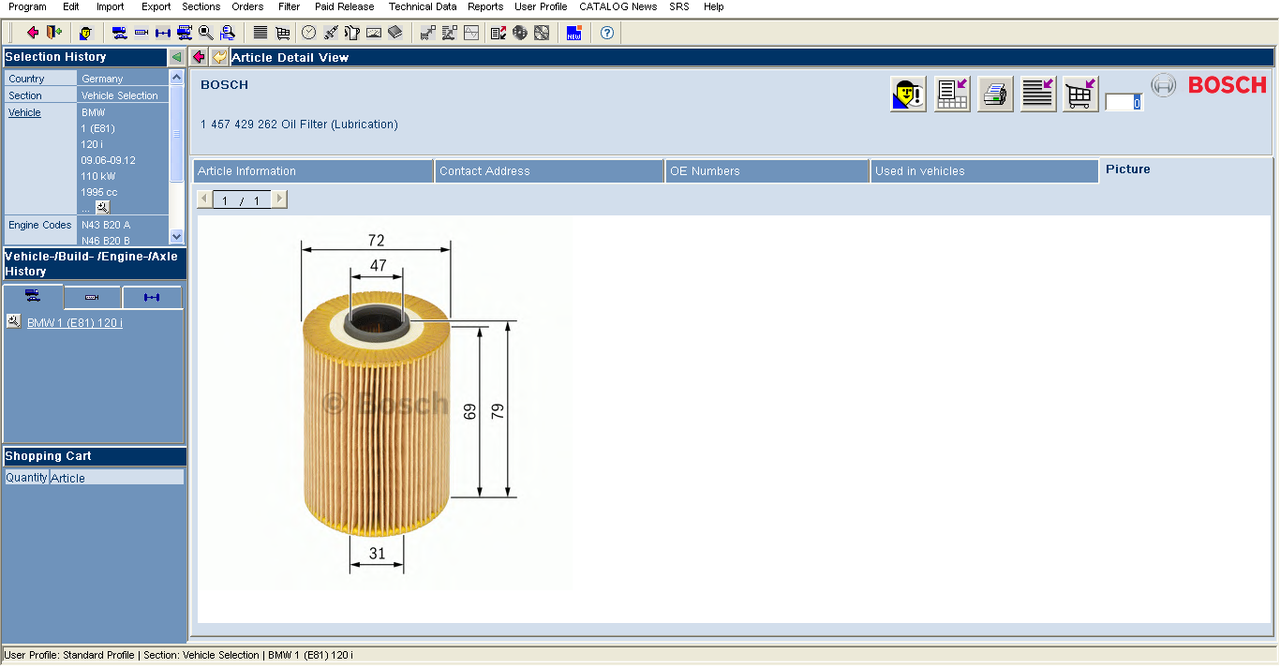Viewport: 1280px width, 666px height.
Task: Click the red-arrow import/export toolbar icon
Action: tap(498, 33)
